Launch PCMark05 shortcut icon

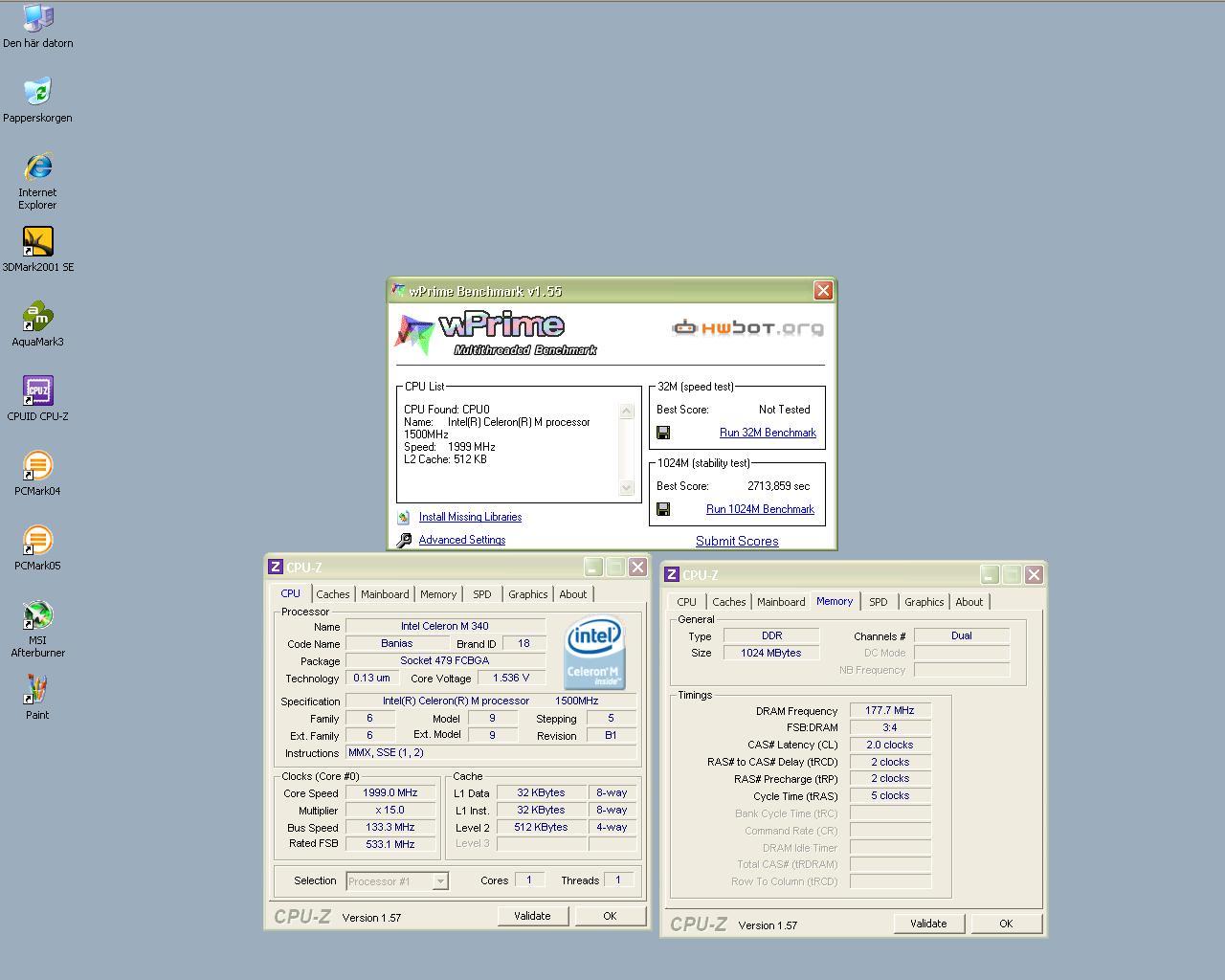pos(37,548)
